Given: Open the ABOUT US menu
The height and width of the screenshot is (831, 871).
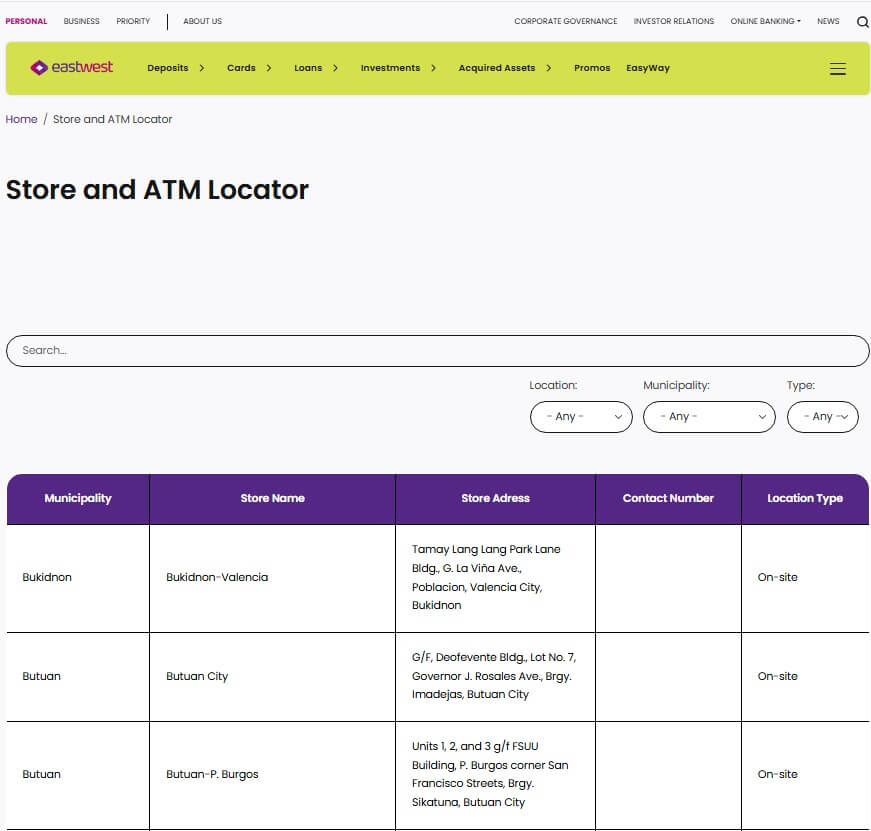Looking at the screenshot, I should click(x=202, y=21).
